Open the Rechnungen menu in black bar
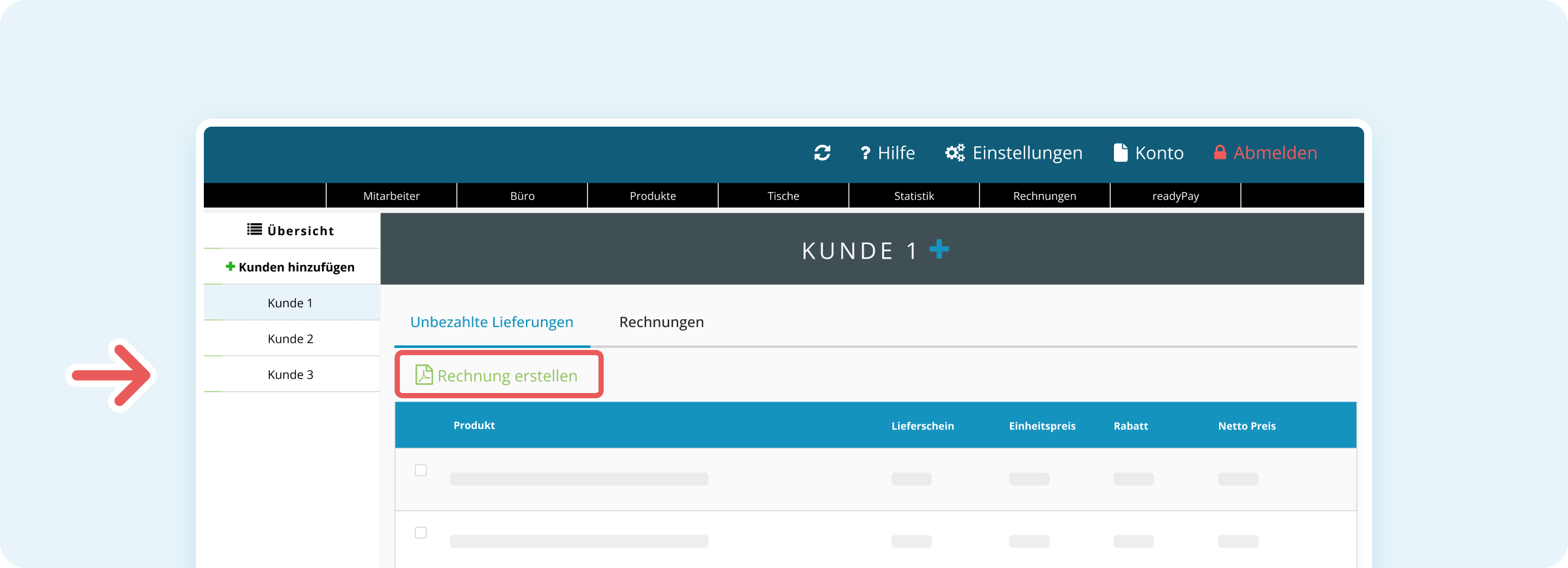The height and width of the screenshot is (568, 1568). pyautogui.click(x=1045, y=196)
